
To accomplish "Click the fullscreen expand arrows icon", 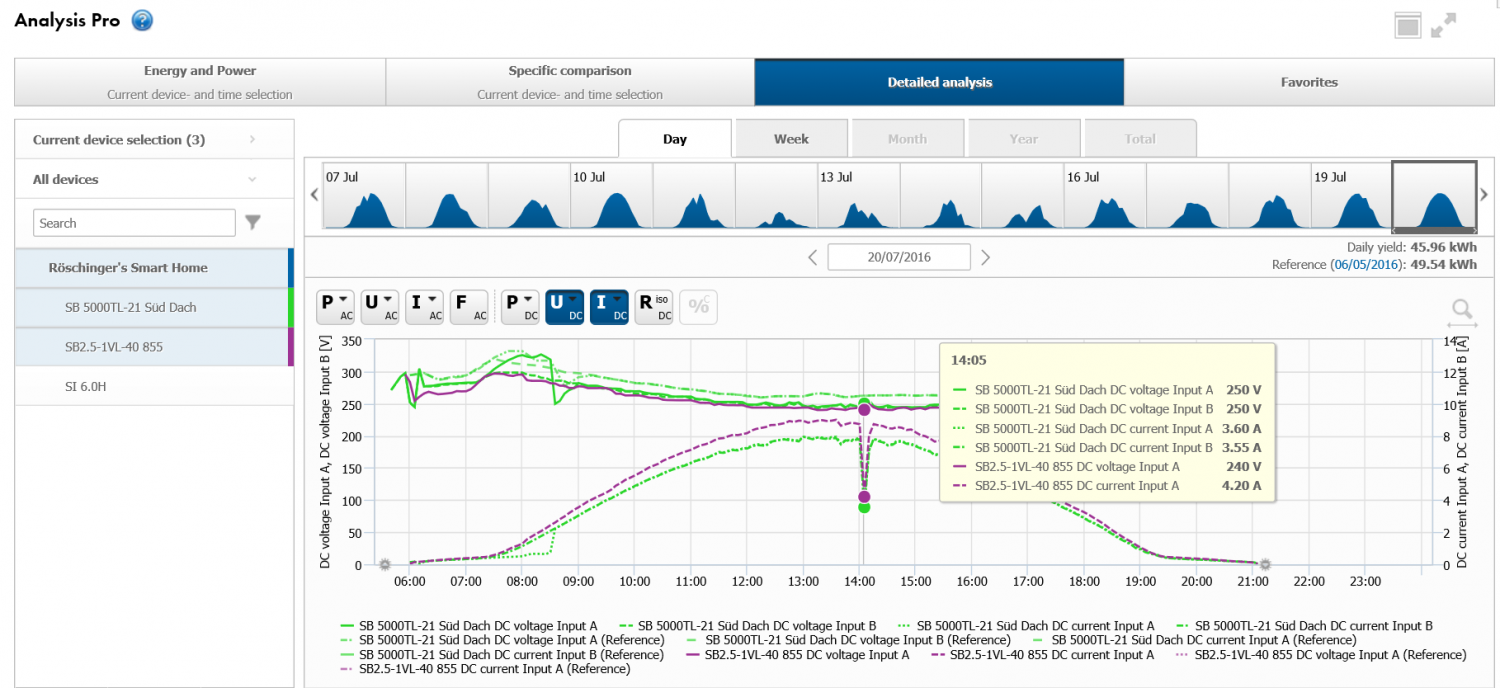I will [1443, 26].
